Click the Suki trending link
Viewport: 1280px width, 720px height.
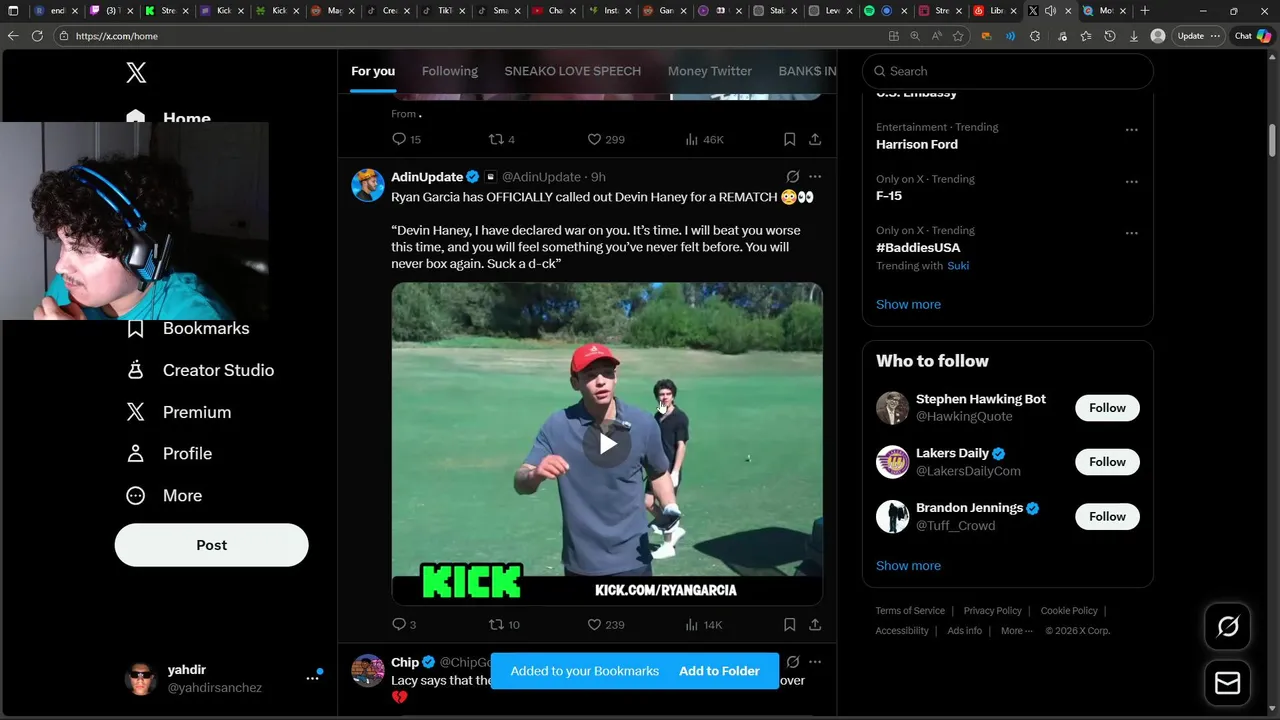[x=958, y=265]
